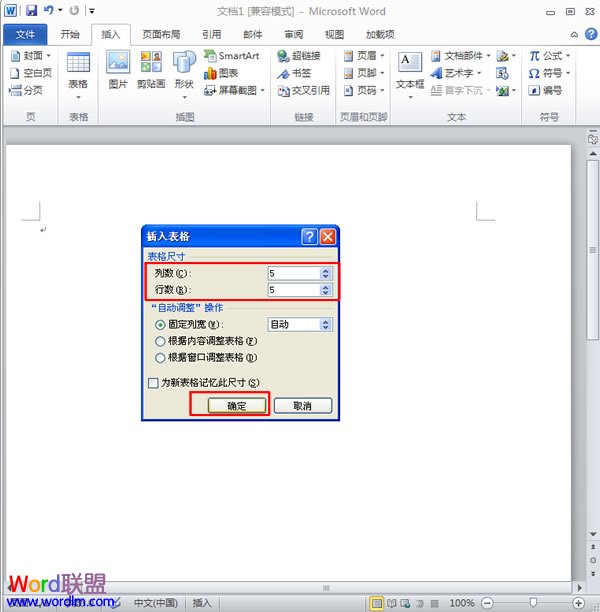Insert a cross-reference (交叉引用)
The height and width of the screenshot is (612, 600).
click(x=303, y=91)
